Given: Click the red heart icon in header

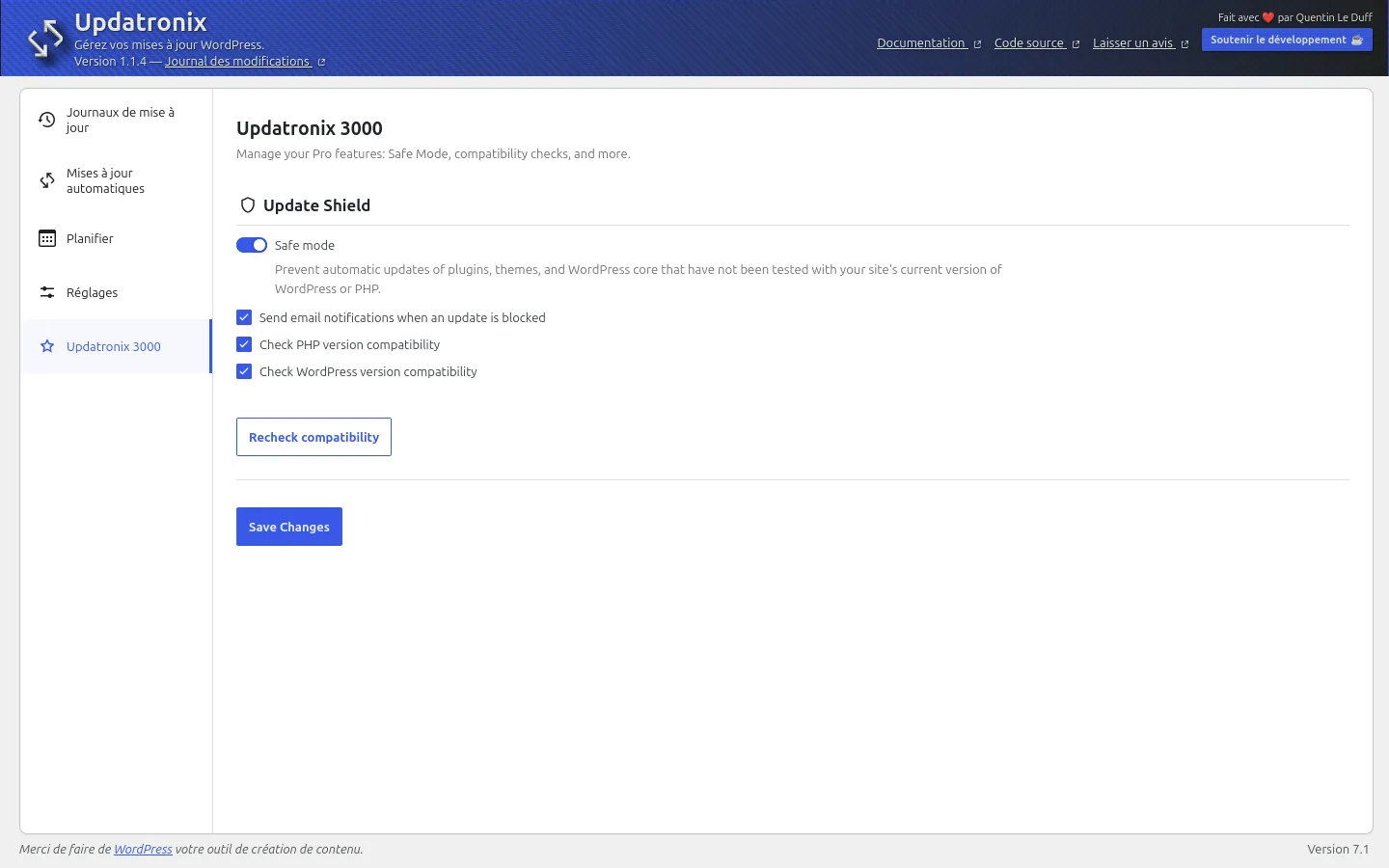Looking at the screenshot, I should tap(1268, 17).
